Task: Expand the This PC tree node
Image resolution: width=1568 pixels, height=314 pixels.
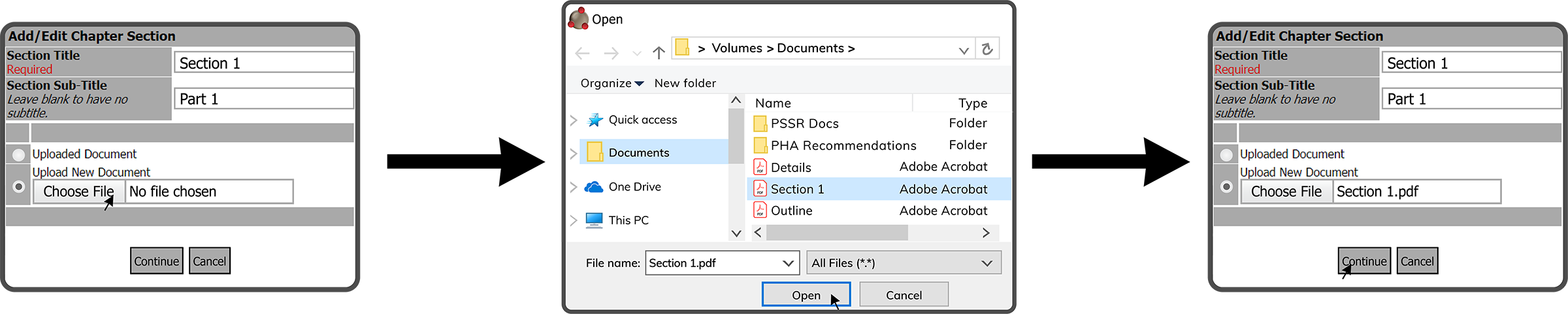Action: [x=574, y=220]
